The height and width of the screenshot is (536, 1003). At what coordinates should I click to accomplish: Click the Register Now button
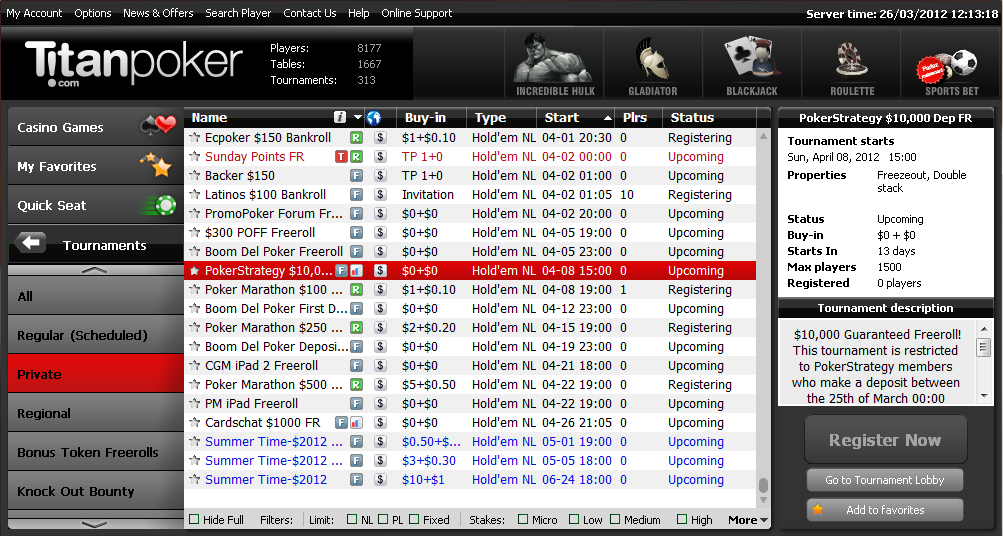885,439
